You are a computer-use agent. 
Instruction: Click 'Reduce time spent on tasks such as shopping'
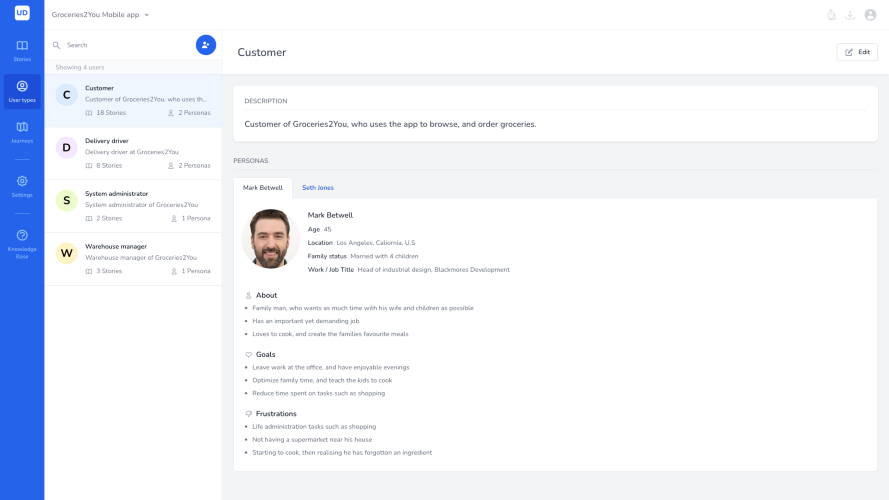point(319,393)
